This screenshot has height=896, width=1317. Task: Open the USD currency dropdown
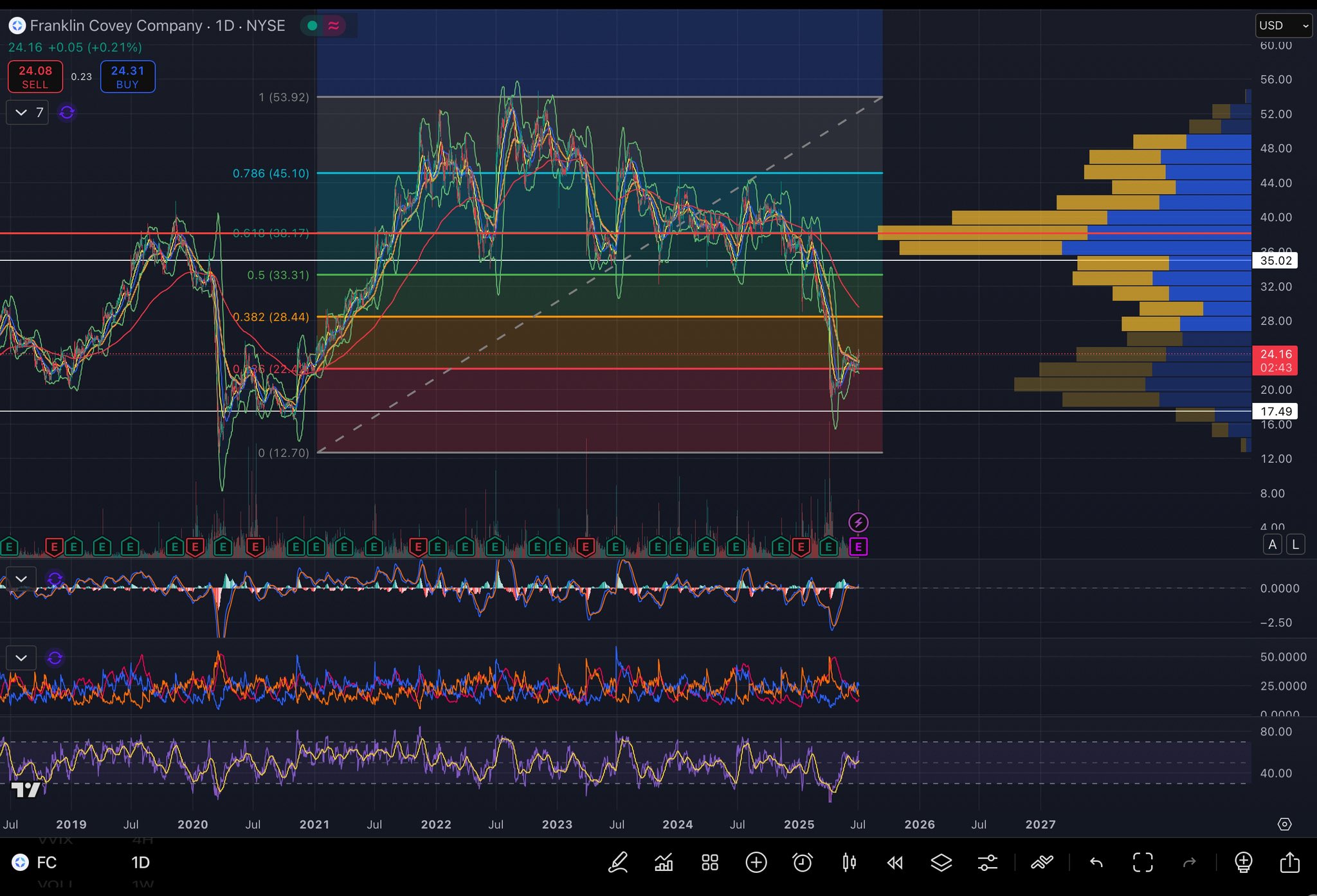click(1283, 26)
